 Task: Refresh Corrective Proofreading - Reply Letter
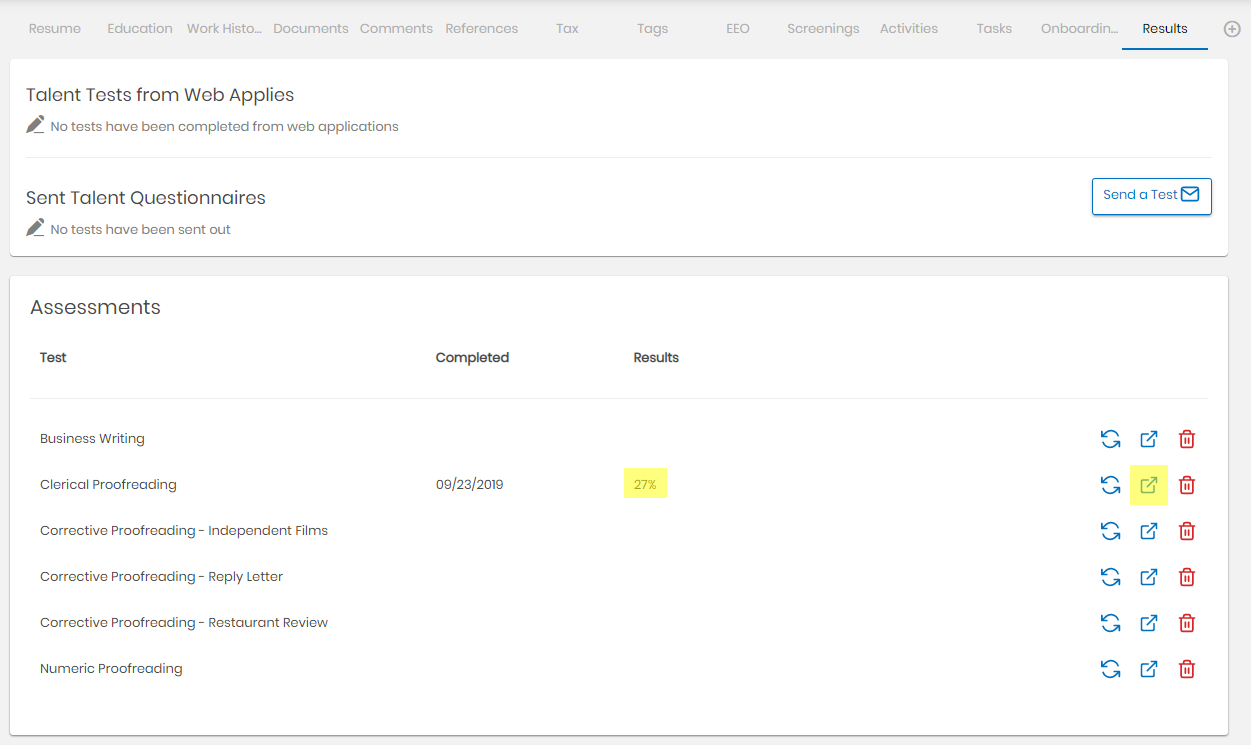(1110, 577)
